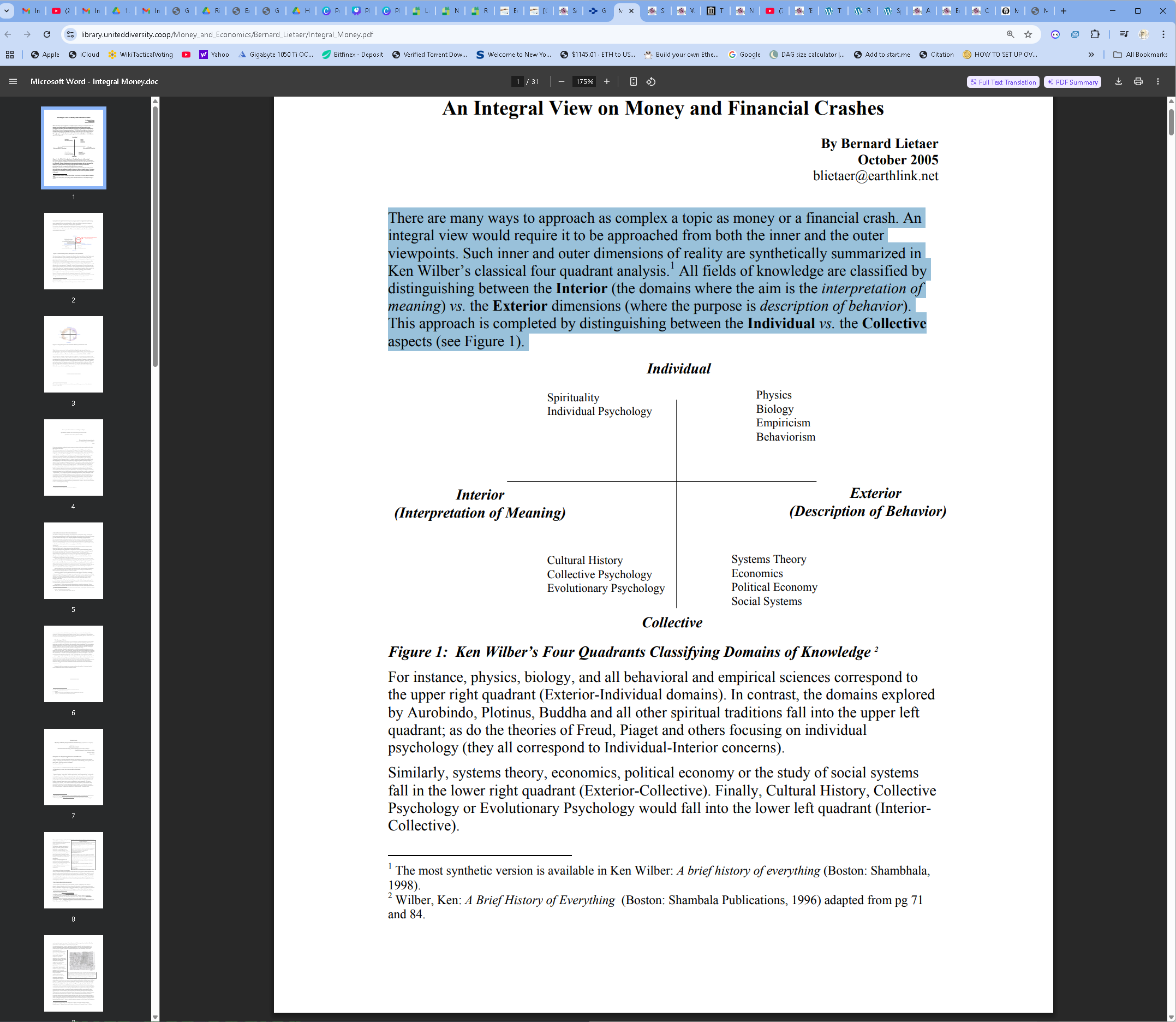The image size is (1176, 1022).
Task: Open a new browser tab
Action: coord(1064,10)
